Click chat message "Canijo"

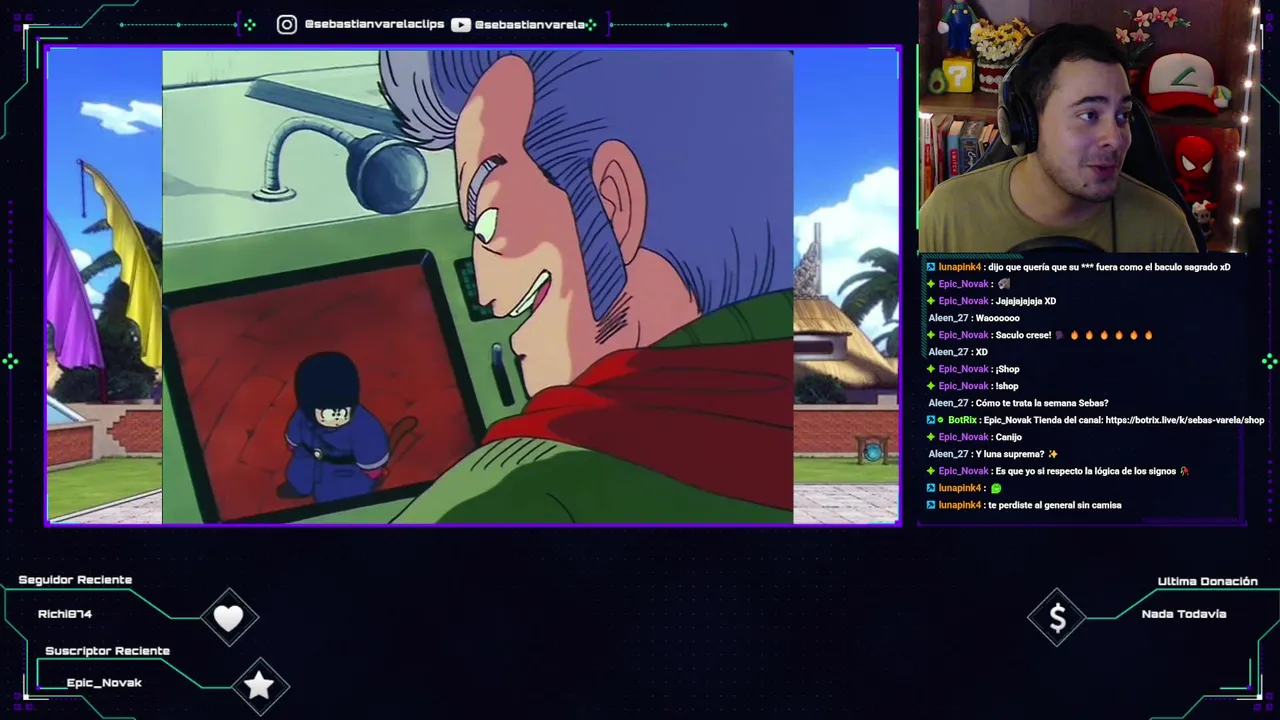[1008, 437]
